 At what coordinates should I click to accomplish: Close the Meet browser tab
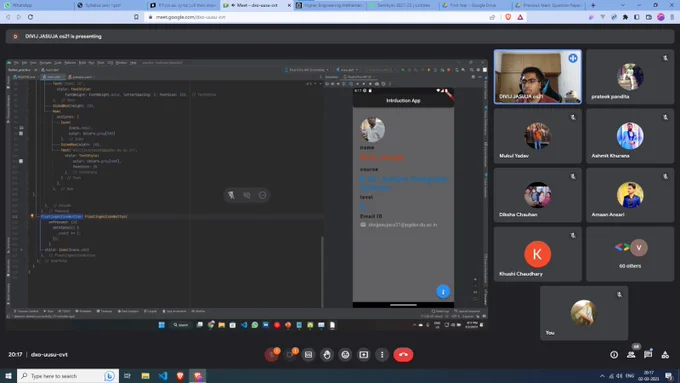(289, 5)
